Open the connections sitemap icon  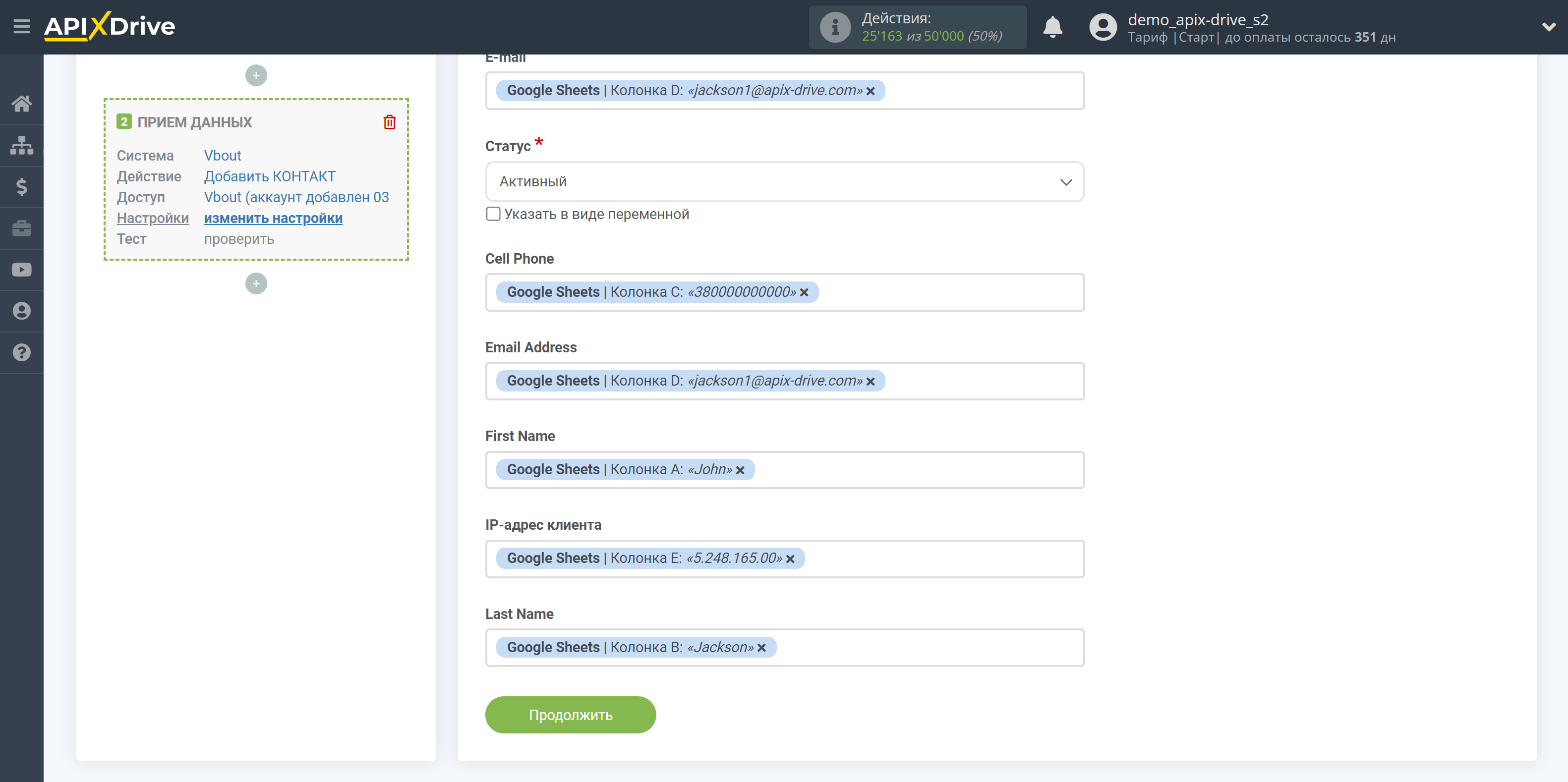(x=21, y=145)
